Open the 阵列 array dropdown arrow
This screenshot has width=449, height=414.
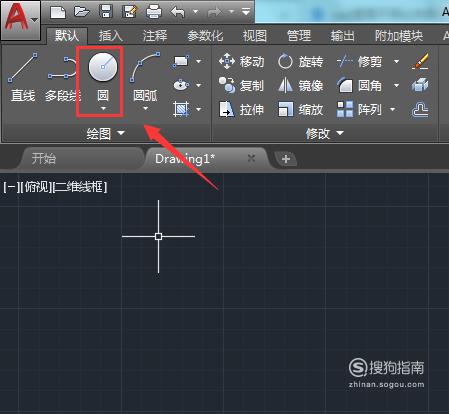(393, 109)
